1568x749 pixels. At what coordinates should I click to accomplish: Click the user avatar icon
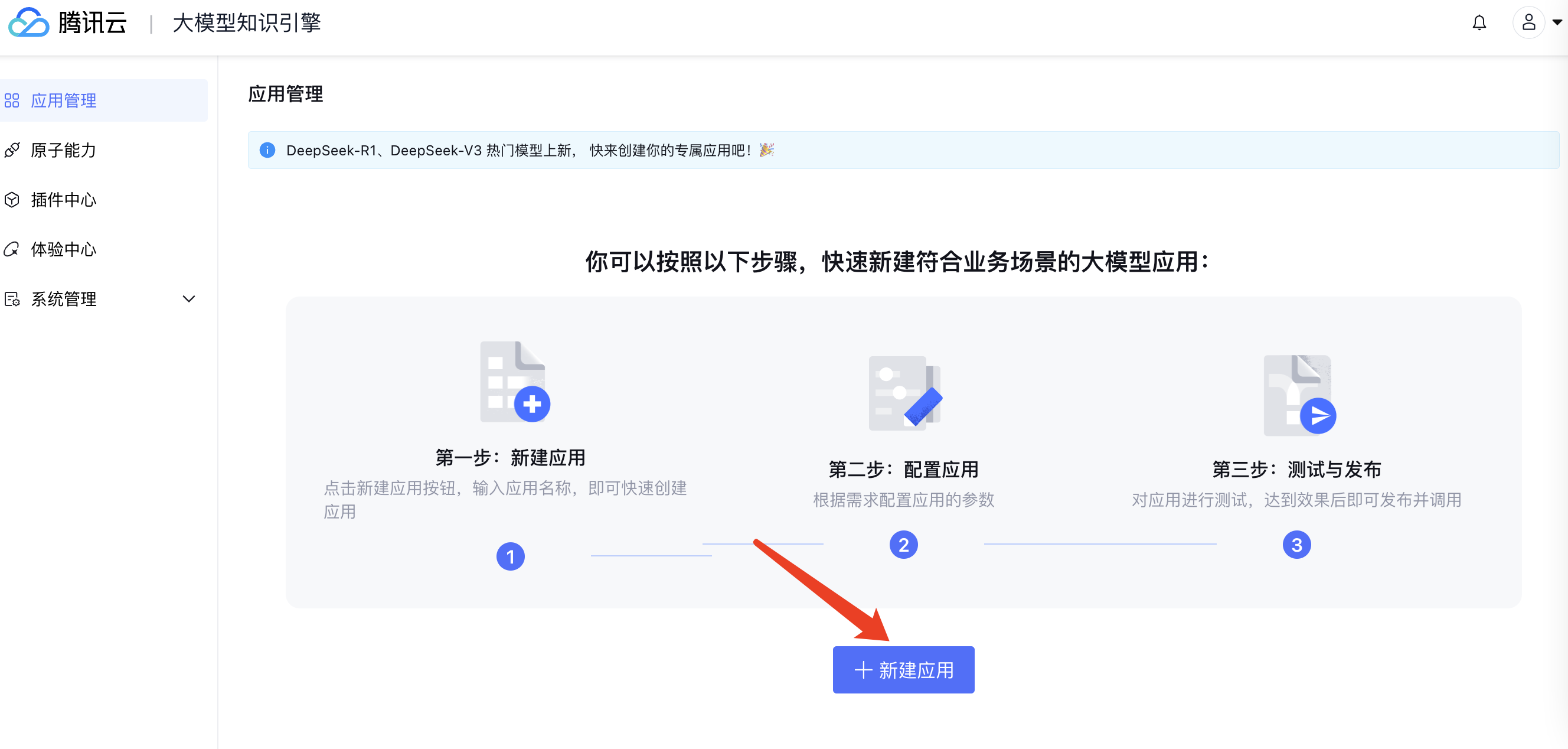(1528, 23)
